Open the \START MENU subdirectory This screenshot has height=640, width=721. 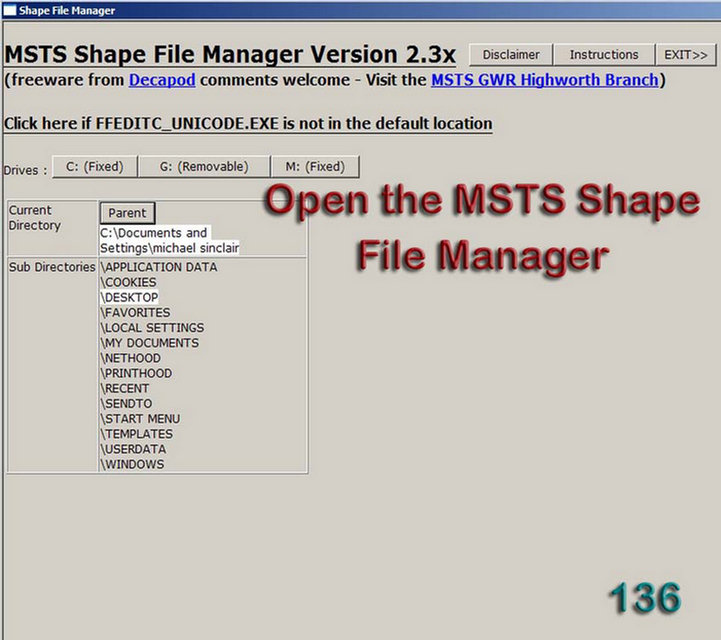click(140, 419)
